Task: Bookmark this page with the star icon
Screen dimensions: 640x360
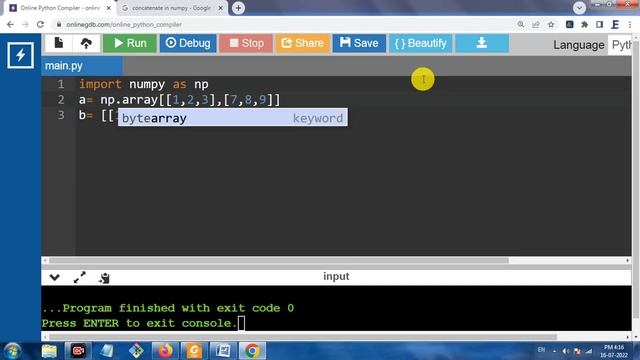Action: coord(551,24)
